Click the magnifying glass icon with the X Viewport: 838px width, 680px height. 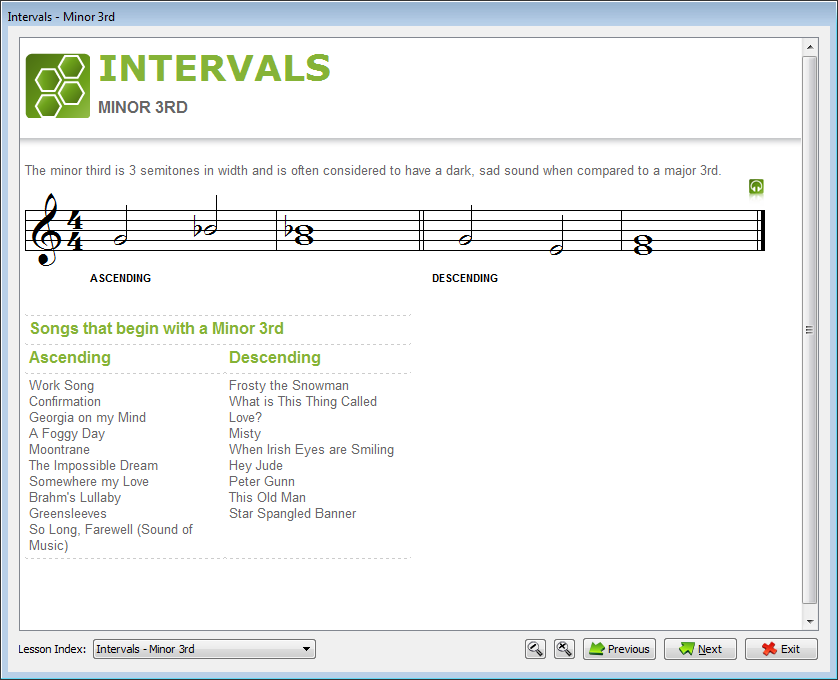point(564,649)
